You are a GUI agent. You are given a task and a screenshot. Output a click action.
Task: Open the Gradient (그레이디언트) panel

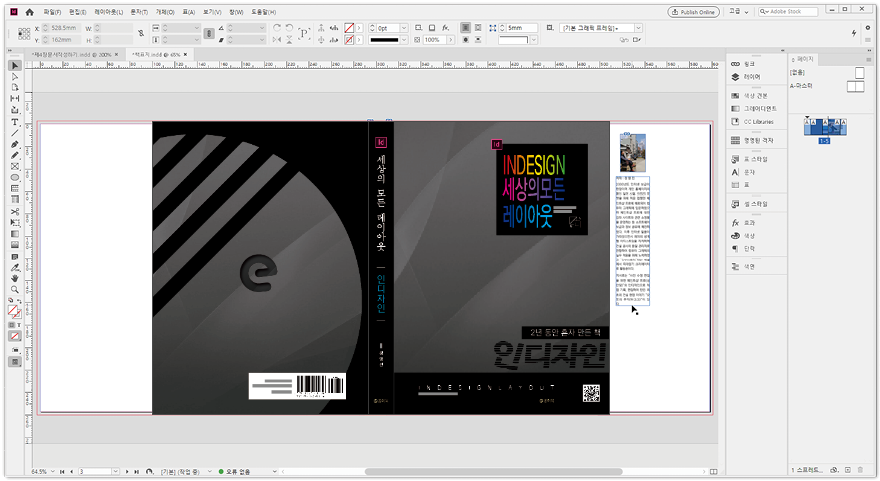tap(755, 109)
